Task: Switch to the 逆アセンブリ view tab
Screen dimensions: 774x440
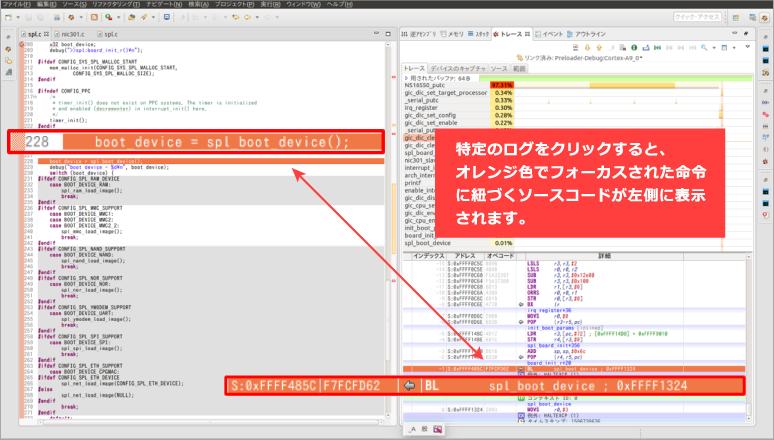Action: pos(419,34)
